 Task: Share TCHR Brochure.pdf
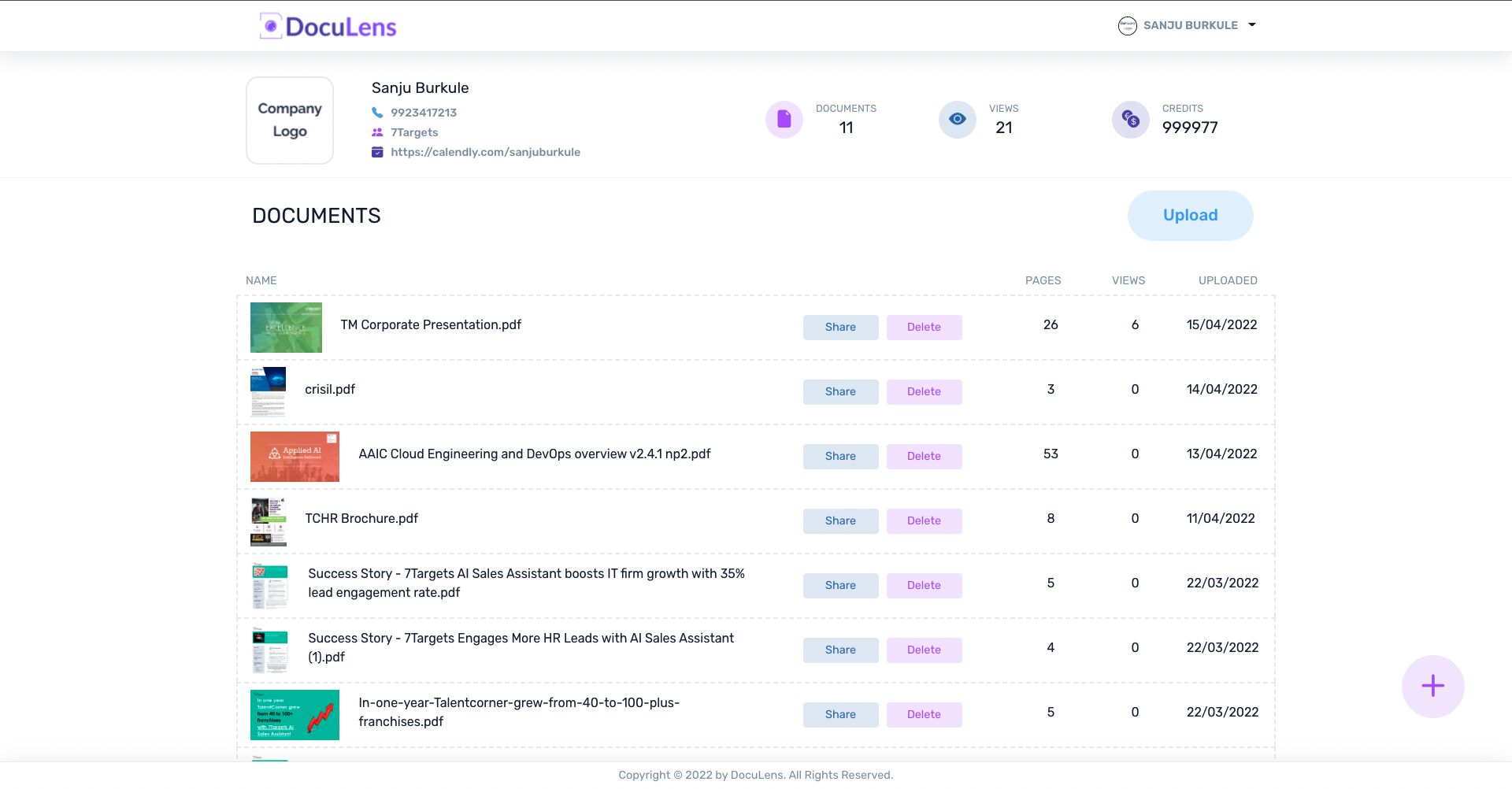[x=840, y=521]
